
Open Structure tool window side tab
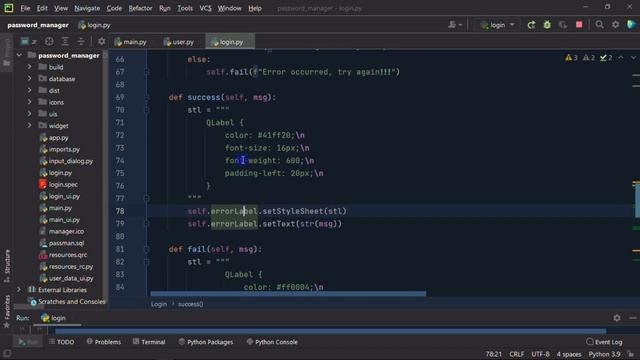tap(7, 265)
